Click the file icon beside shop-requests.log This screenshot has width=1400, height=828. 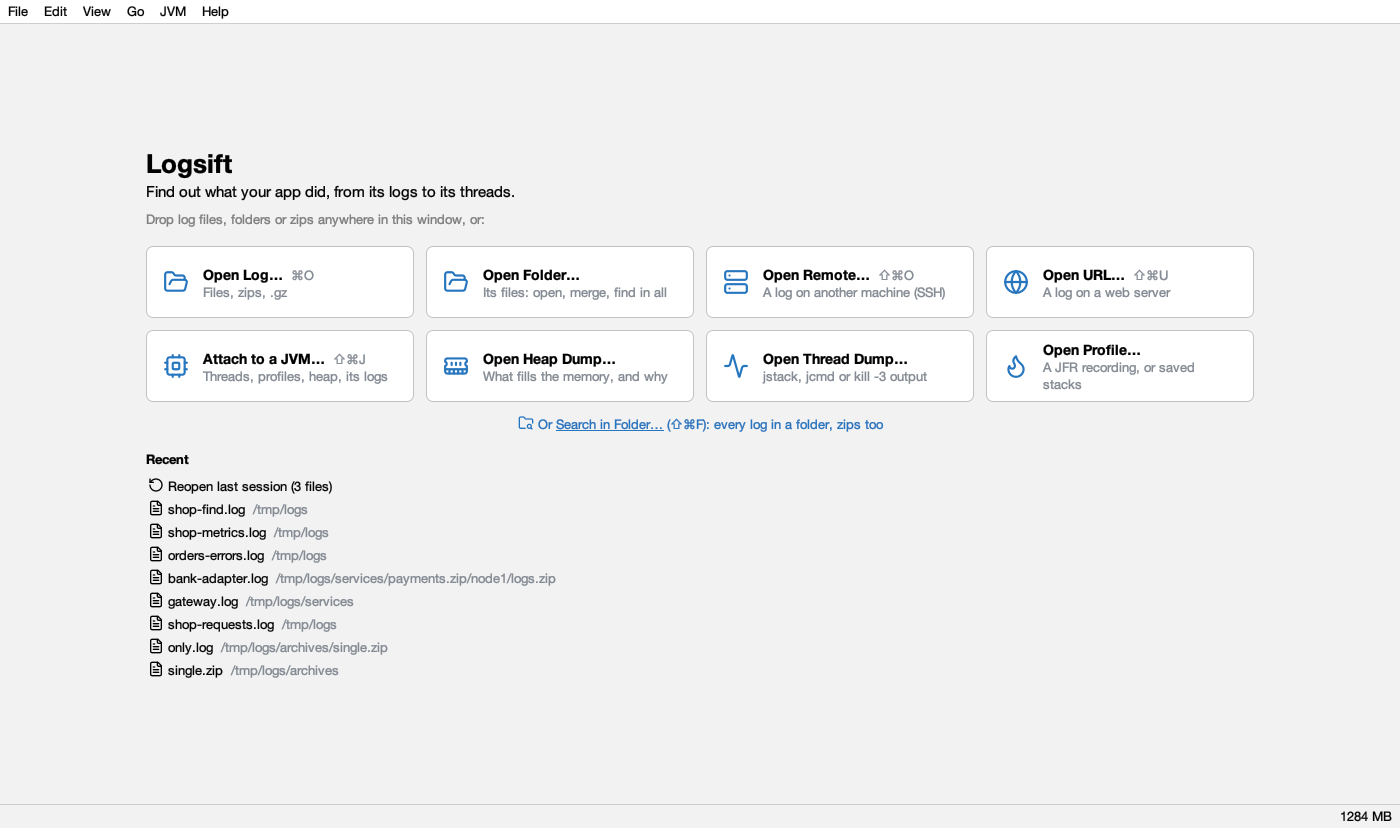point(156,623)
